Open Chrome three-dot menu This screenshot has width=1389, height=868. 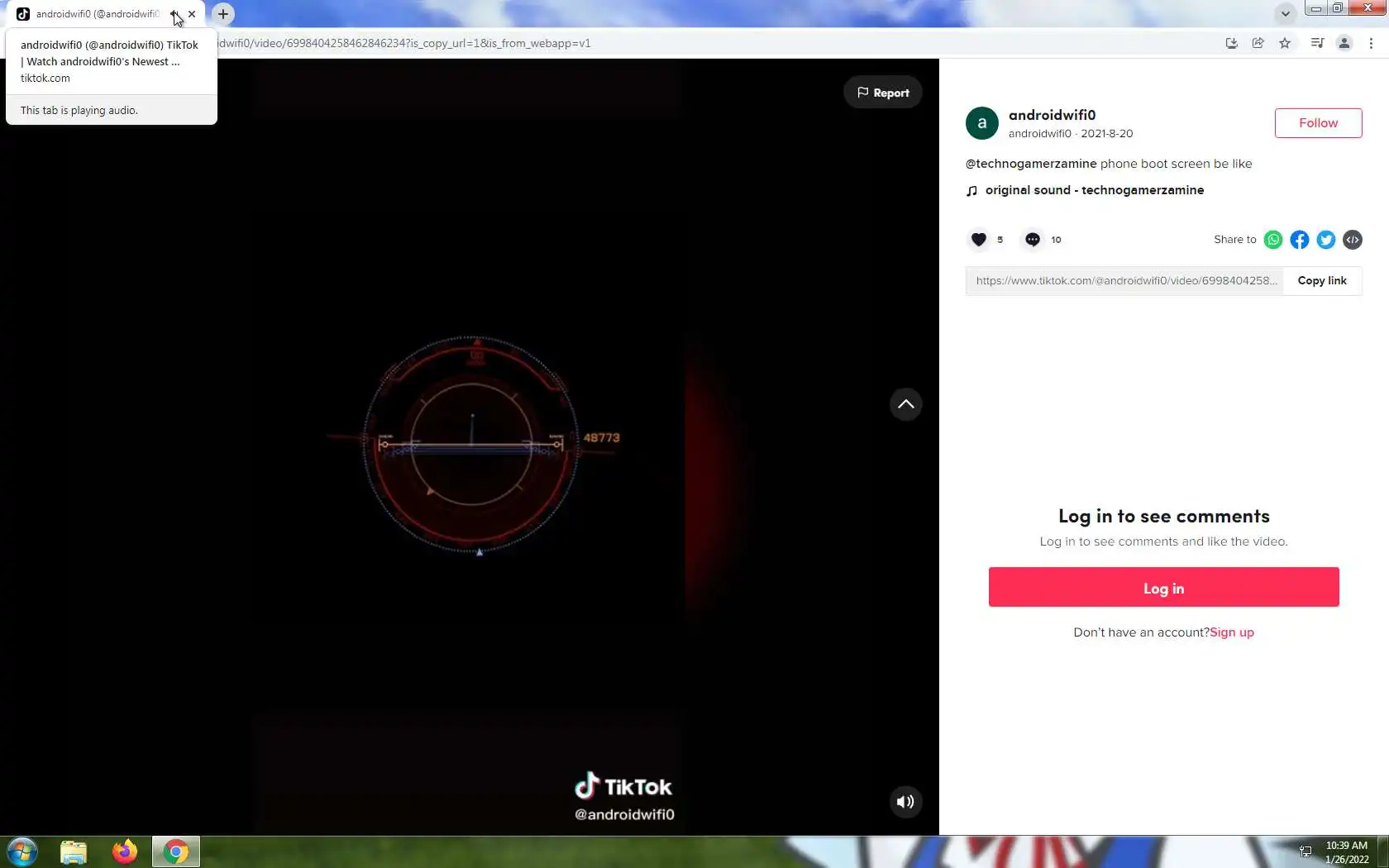point(1371,43)
